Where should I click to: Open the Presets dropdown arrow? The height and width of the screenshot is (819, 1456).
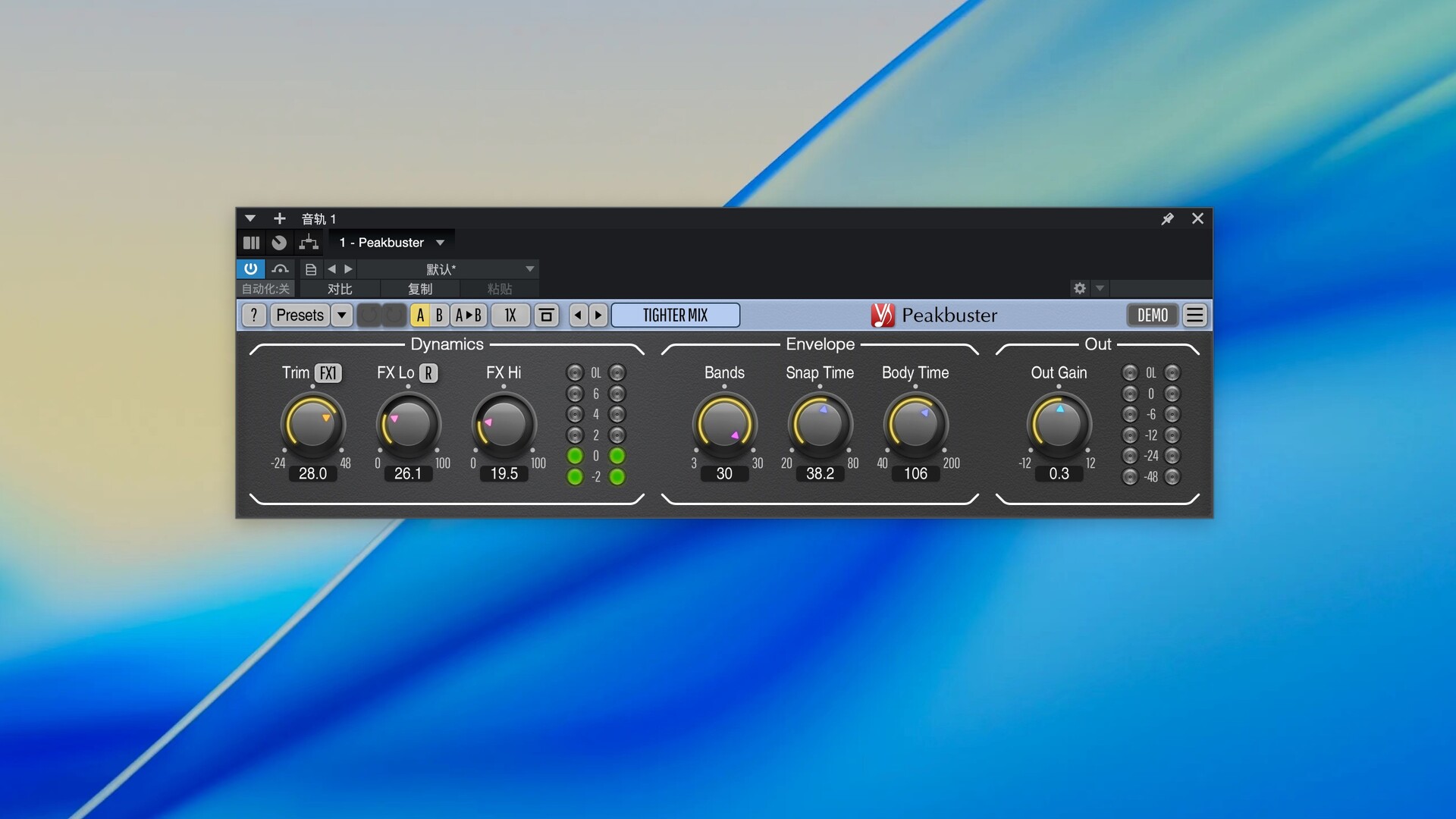tap(342, 315)
